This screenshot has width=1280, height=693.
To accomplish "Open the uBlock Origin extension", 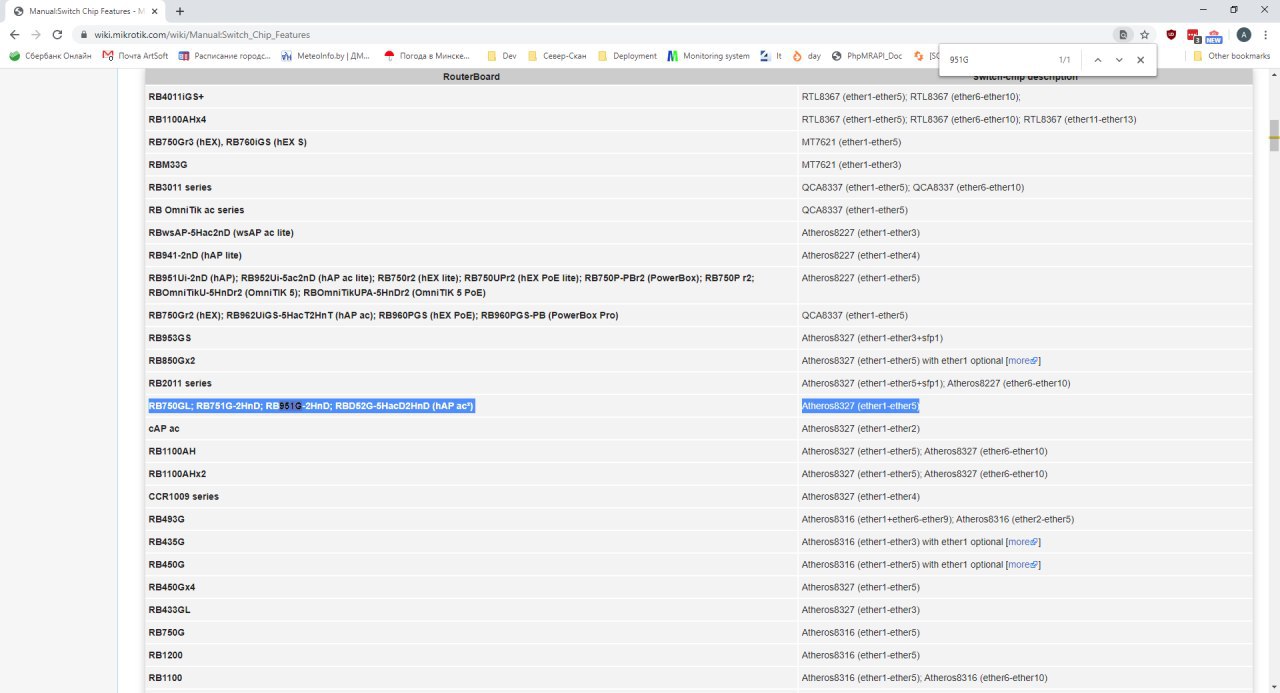I will coord(1171,34).
